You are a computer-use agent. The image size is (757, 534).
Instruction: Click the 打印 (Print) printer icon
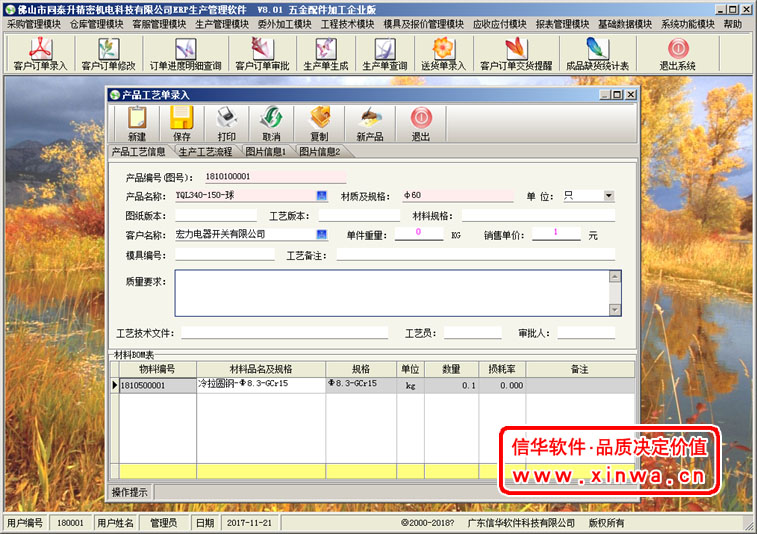226,123
